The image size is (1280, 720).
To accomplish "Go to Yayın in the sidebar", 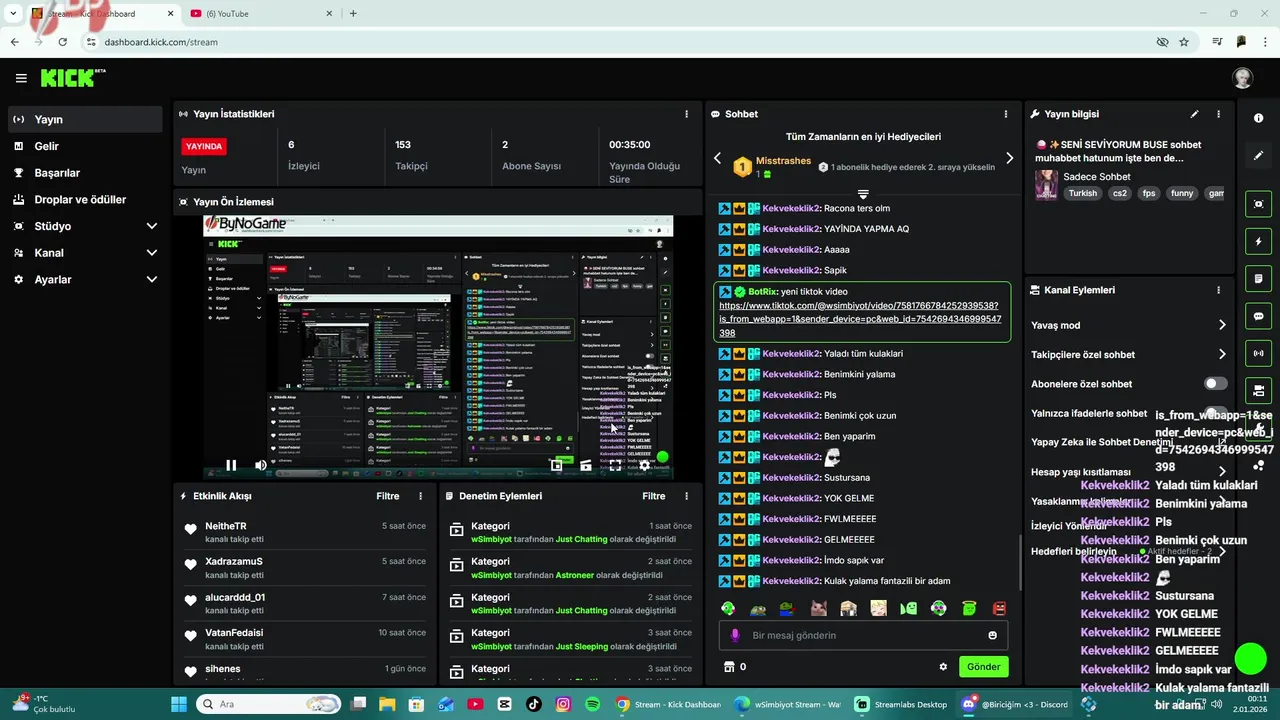I will tap(84, 119).
